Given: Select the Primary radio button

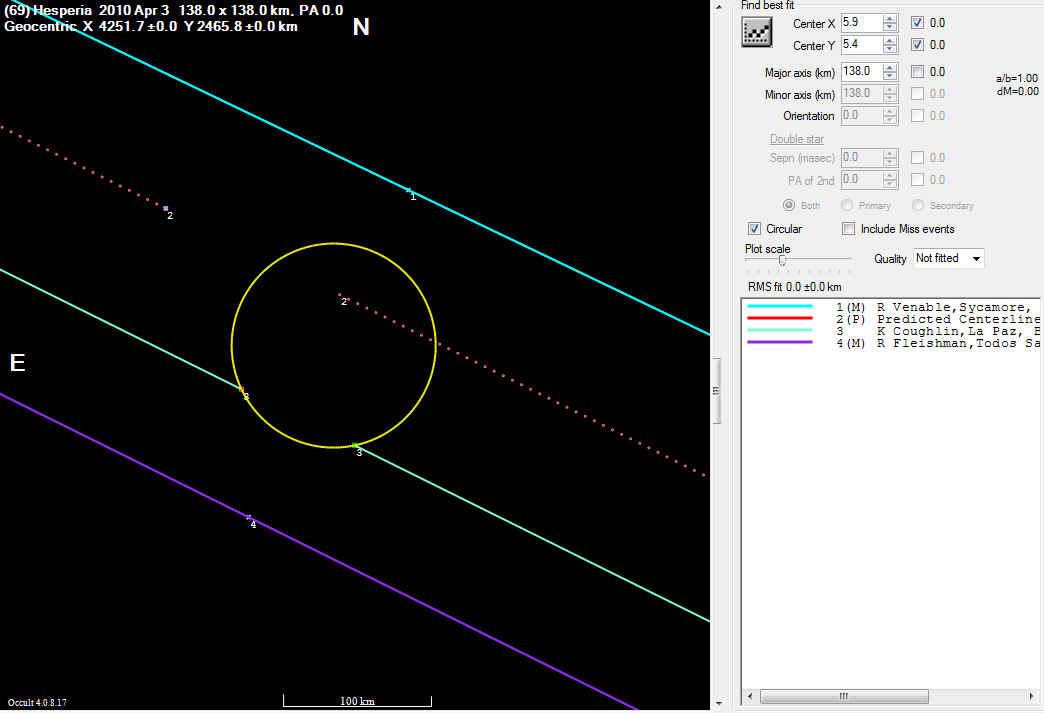Looking at the screenshot, I should (x=847, y=205).
